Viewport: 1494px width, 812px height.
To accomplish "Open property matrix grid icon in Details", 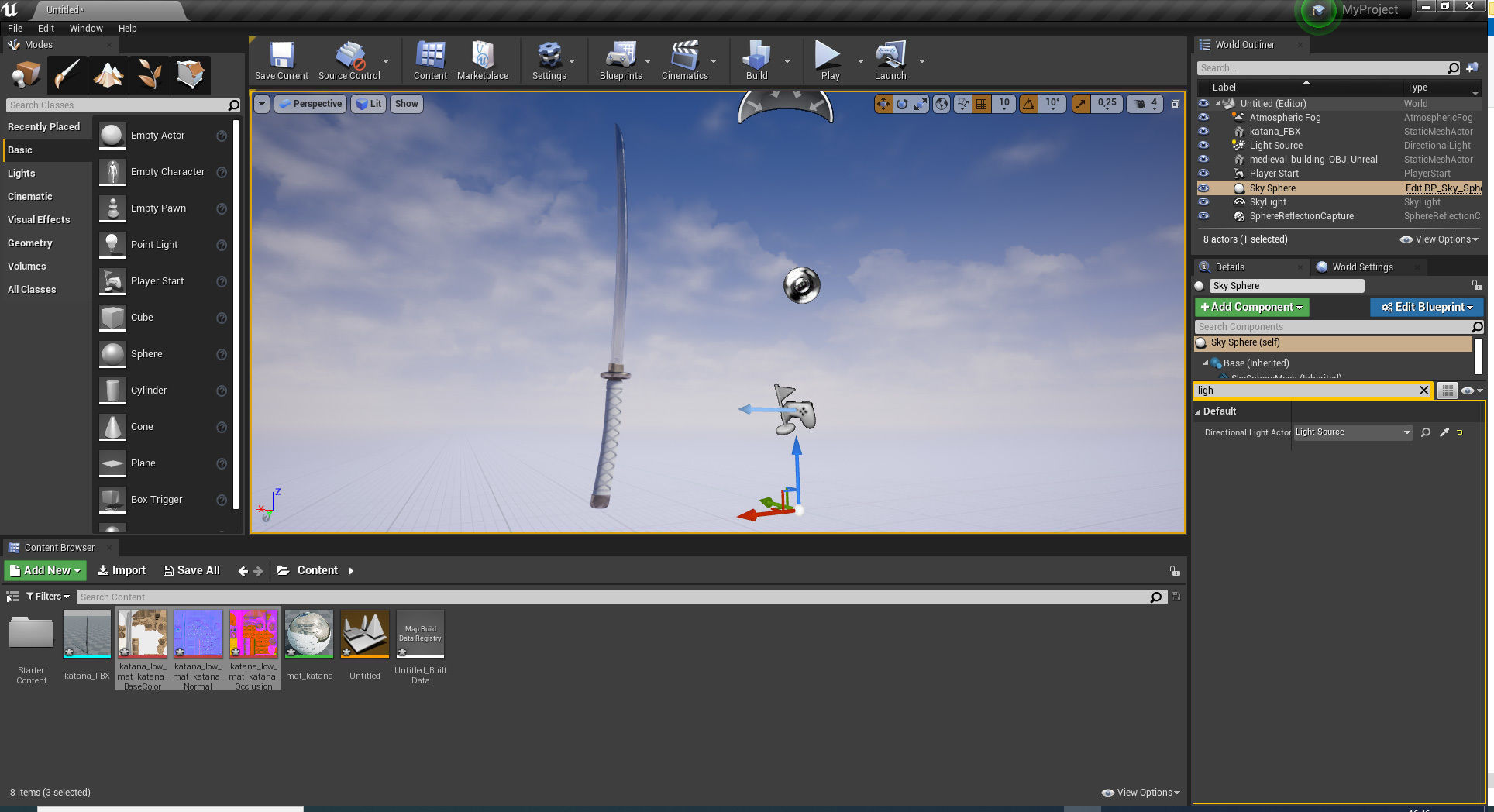I will coord(1447,391).
